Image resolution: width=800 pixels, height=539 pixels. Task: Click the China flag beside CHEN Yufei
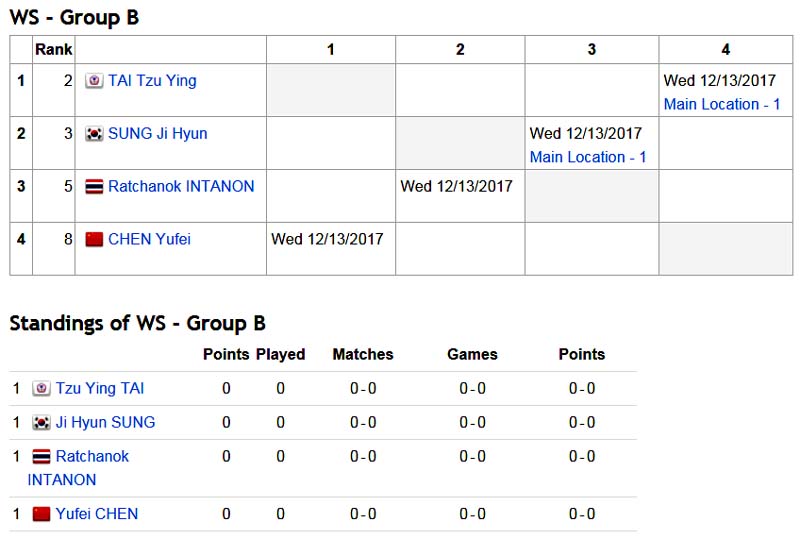[94, 239]
